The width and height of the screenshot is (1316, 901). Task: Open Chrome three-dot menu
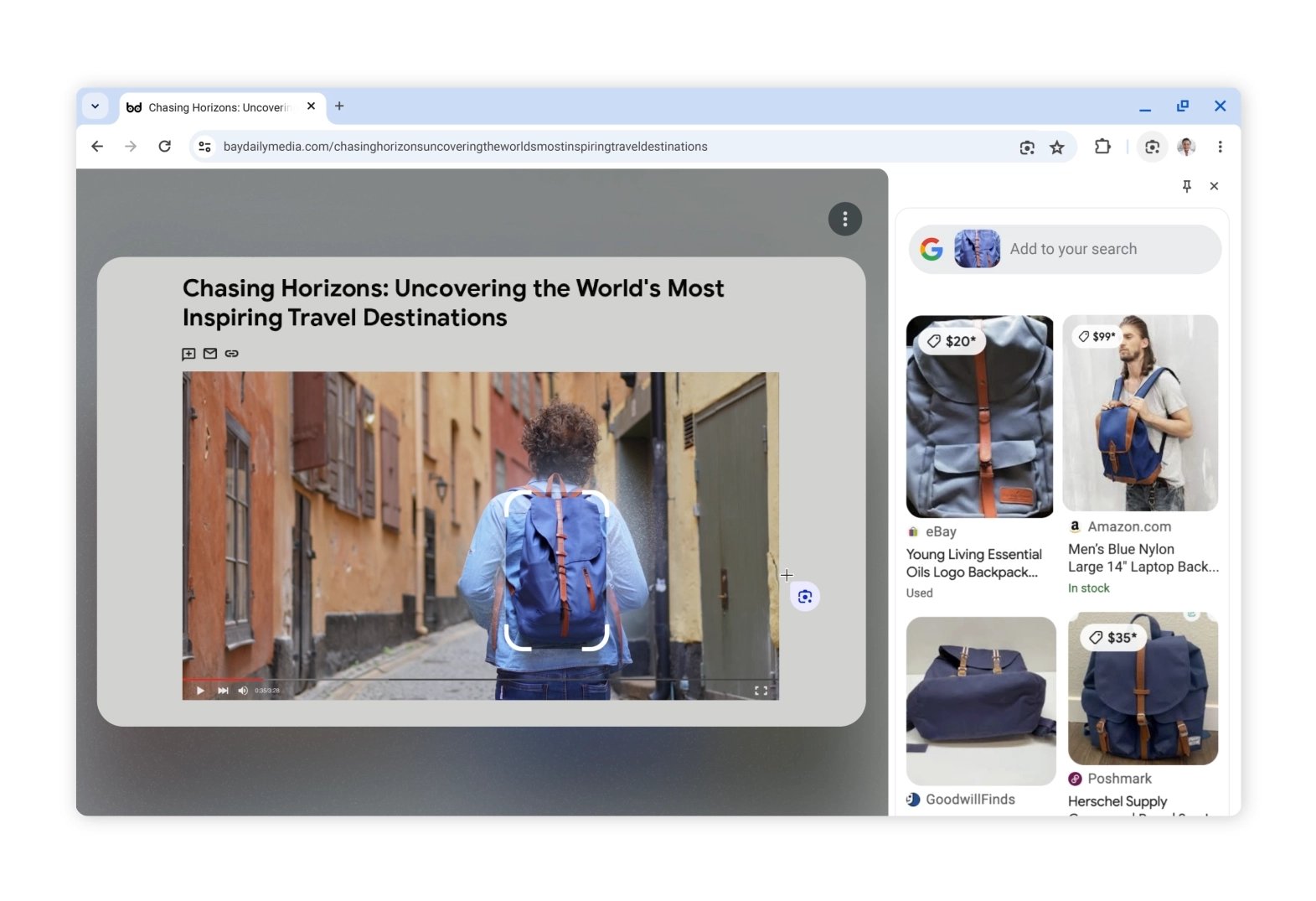coord(1220,147)
